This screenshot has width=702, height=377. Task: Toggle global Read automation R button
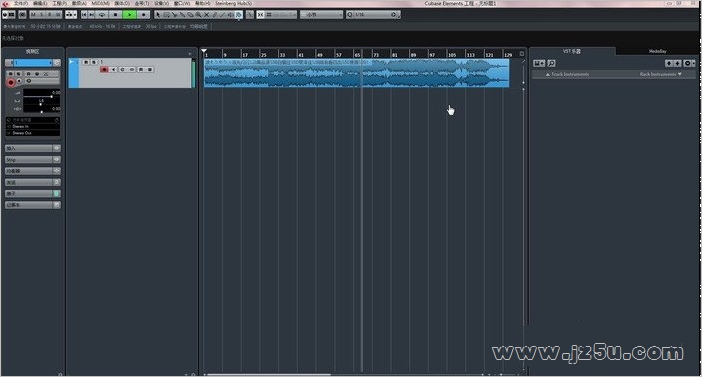pos(50,14)
